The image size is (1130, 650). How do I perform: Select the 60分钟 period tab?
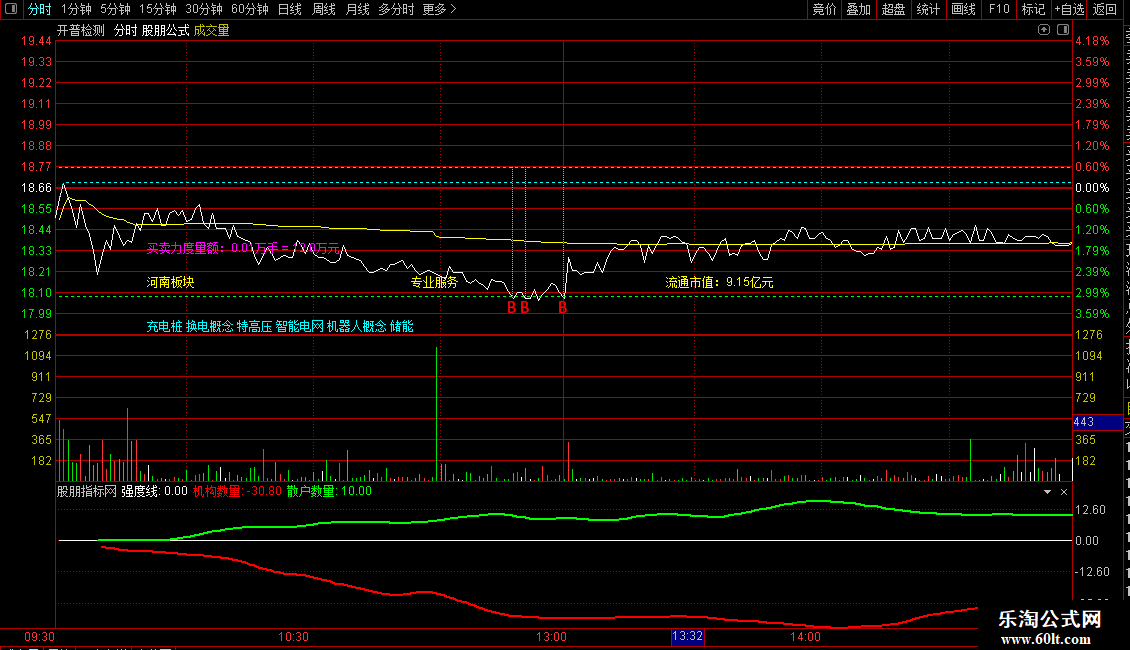pyautogui.click(x=250, y=9)
